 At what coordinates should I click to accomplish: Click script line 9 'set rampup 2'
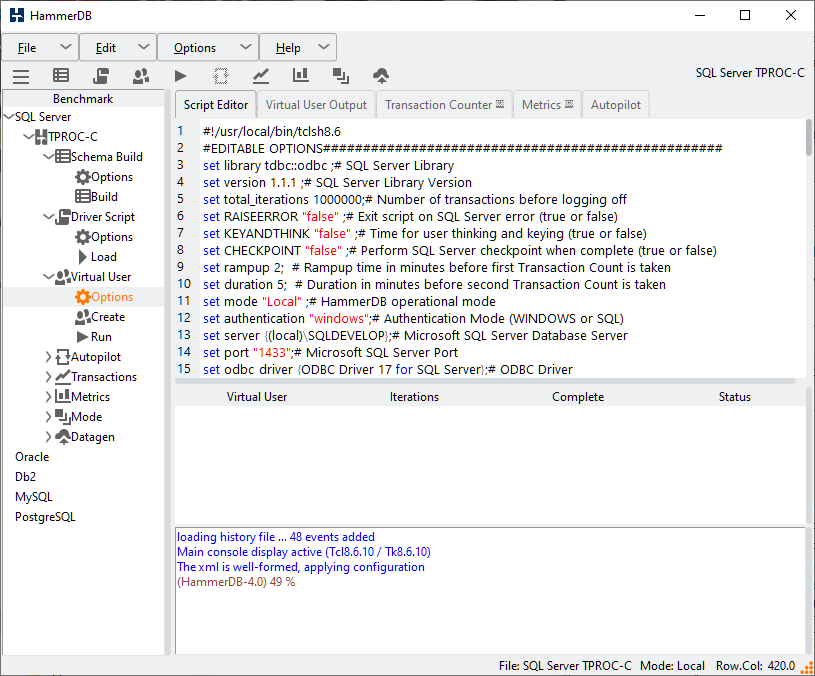tap(437, 268)
